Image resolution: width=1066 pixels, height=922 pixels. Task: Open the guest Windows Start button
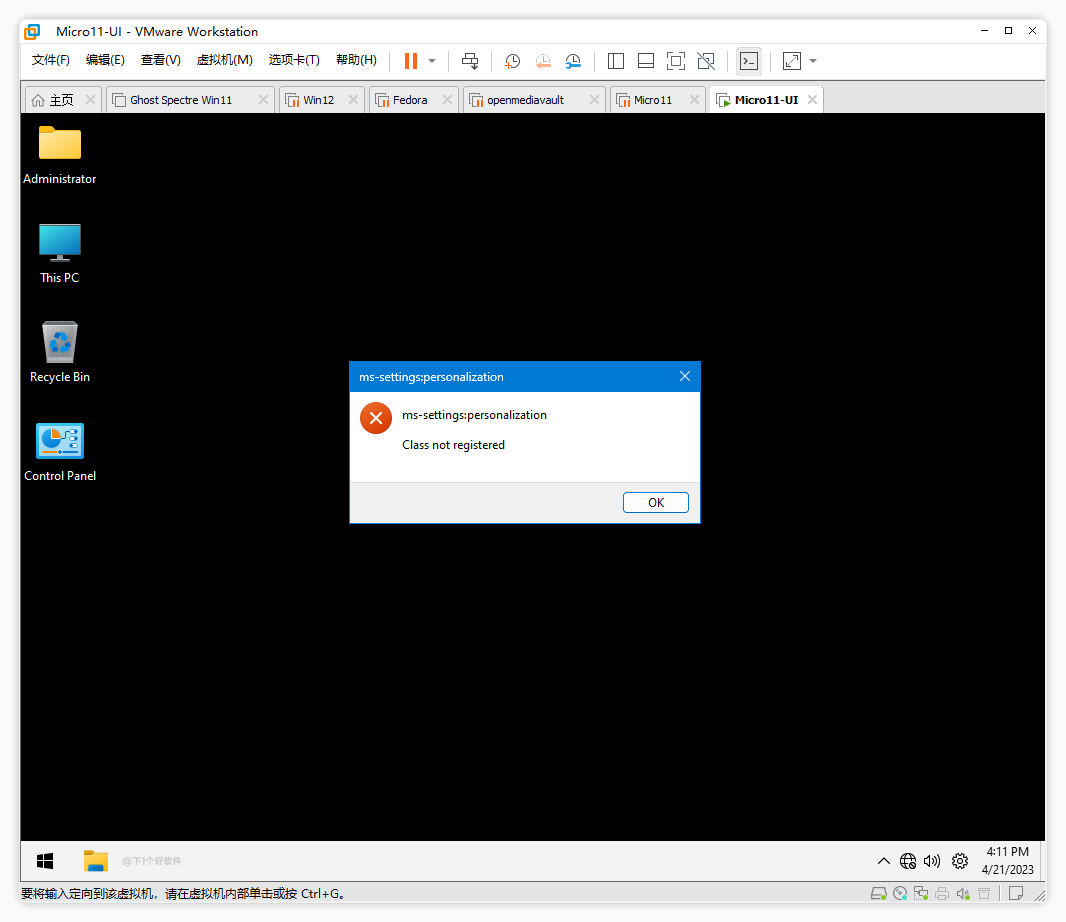click(45, 861)
